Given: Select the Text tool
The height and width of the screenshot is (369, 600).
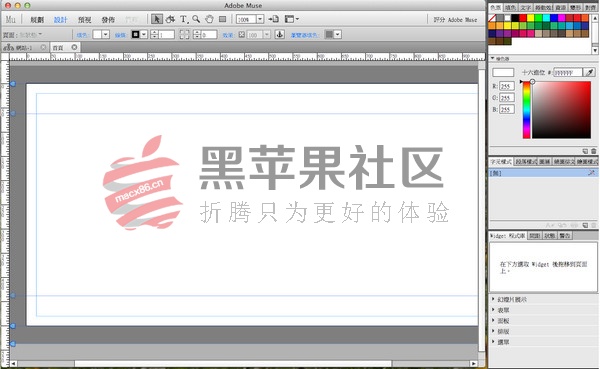Looking at the screenshot, I should coord(184,19).
